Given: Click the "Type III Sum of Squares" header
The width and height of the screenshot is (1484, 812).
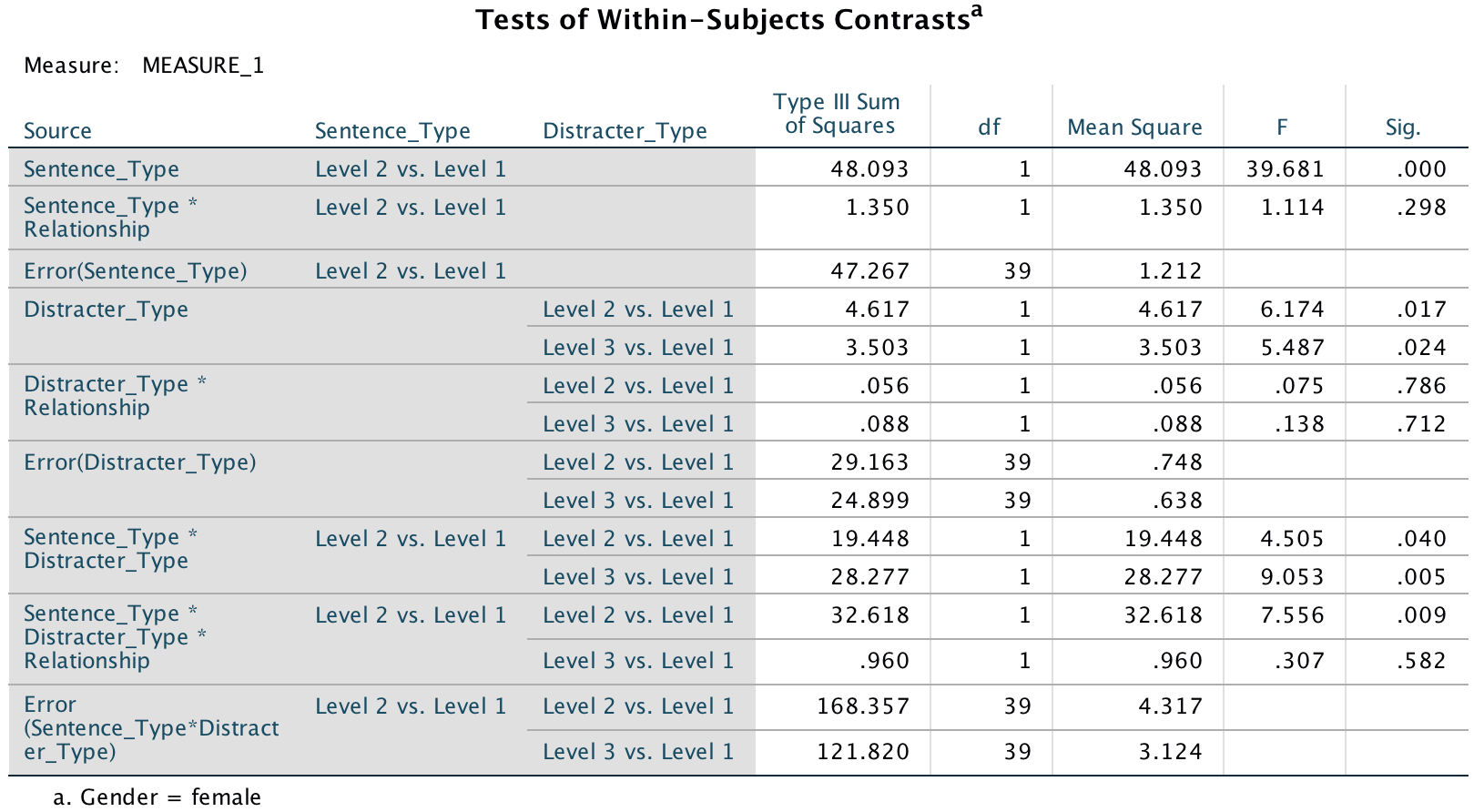Looking at the screenshot, I should tap(839, 115).
